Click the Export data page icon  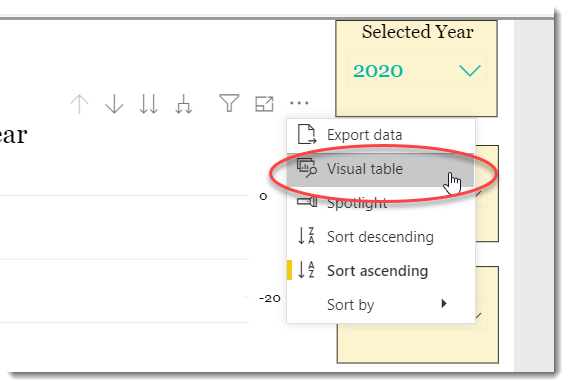(306, 134)
